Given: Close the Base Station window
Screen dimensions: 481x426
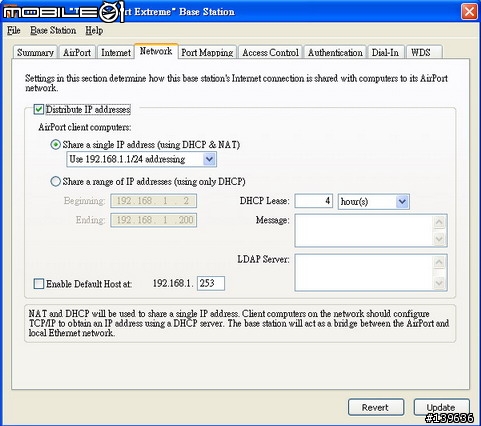Looking at the screenshot, I should (469, 12).
